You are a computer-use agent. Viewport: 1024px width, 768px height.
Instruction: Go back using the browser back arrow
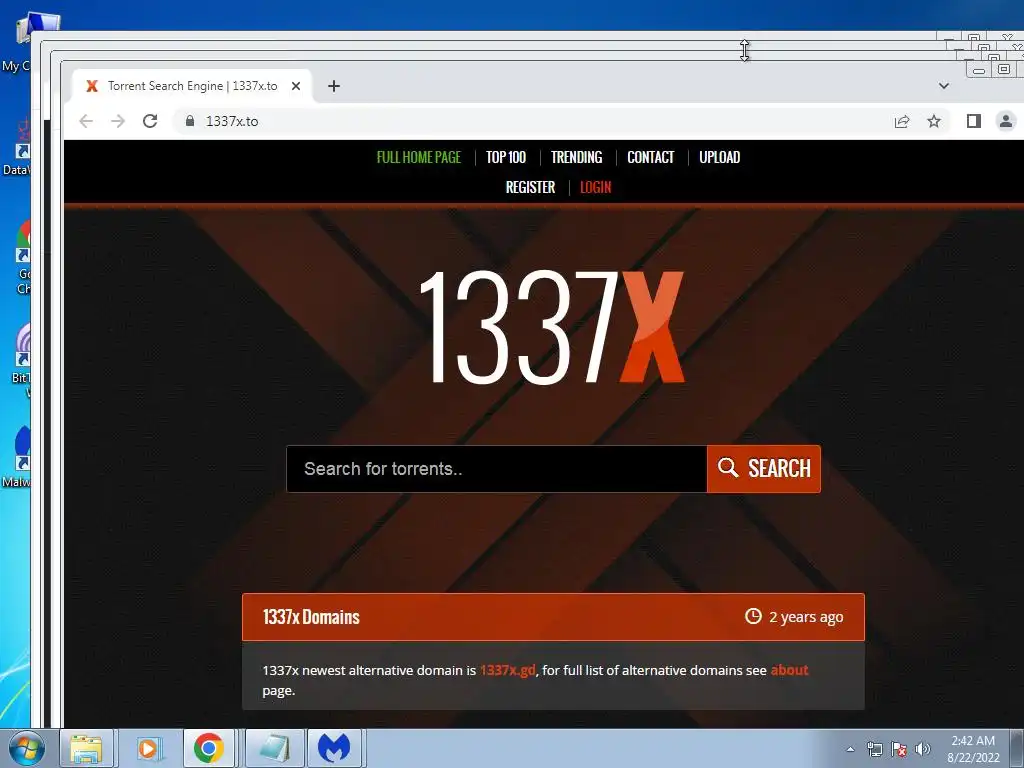(86, 121)
